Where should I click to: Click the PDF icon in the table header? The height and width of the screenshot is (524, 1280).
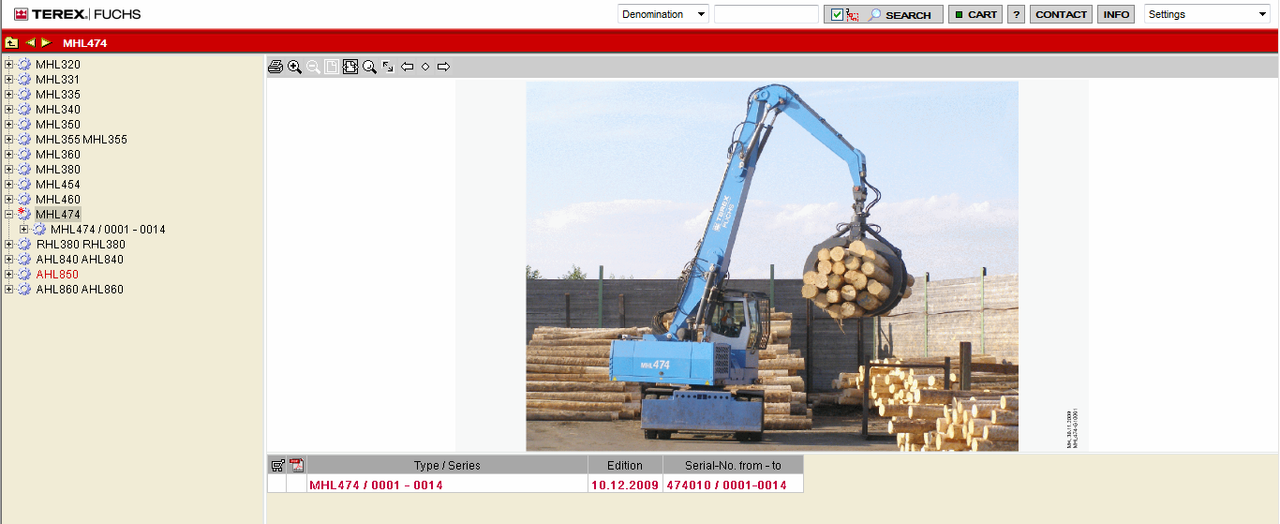(296, 465)
